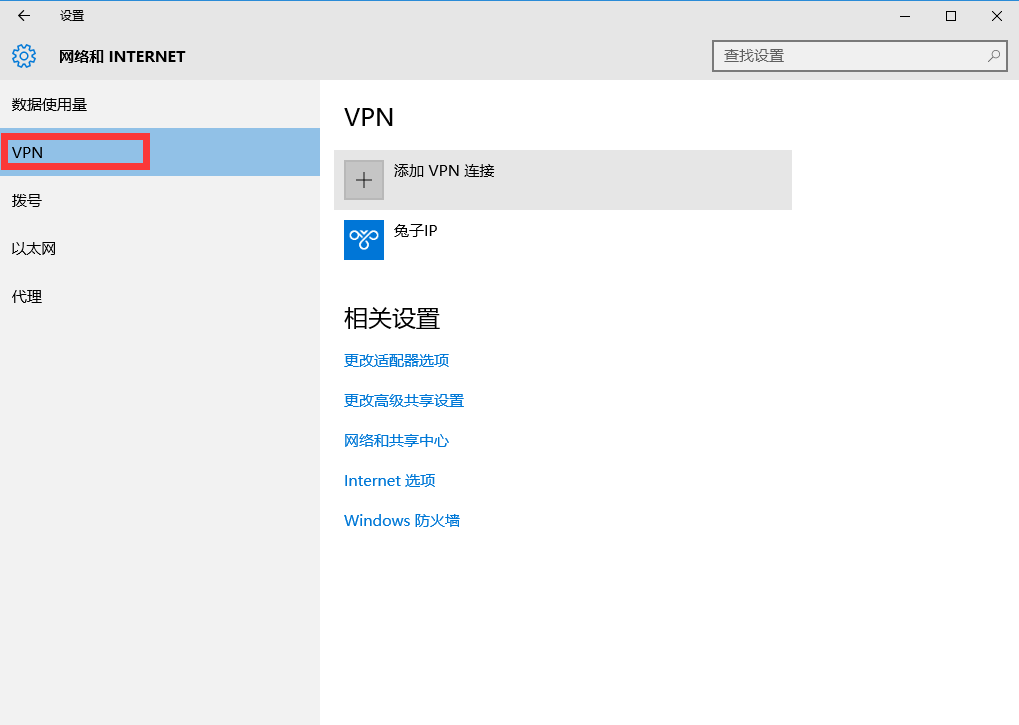Open the 更改适配器选项 link
1019x725 pixels.
coord(396,361)
